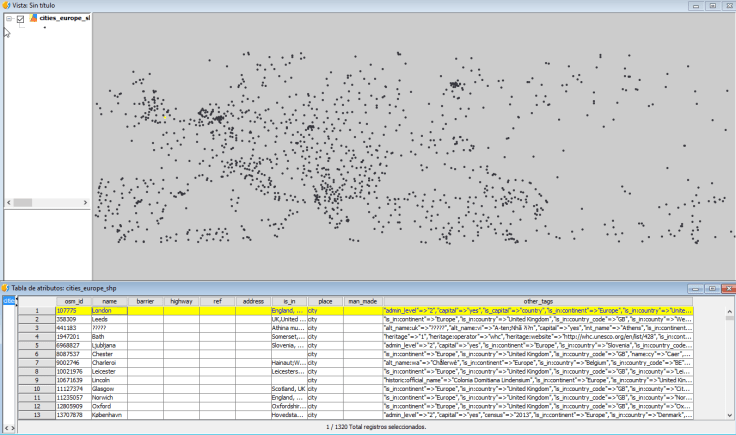
Task: Click the point symbol under the layer
Action: click(x=44, y=29)
